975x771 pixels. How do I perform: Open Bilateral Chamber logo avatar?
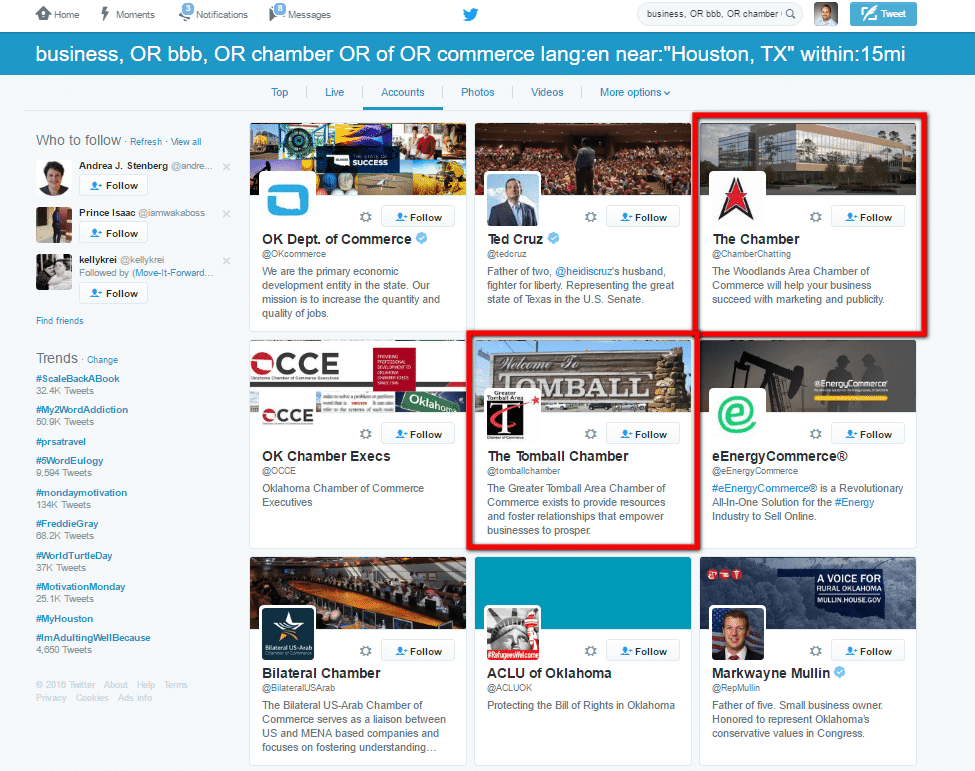pyautogui.click(x=287, y=632)
